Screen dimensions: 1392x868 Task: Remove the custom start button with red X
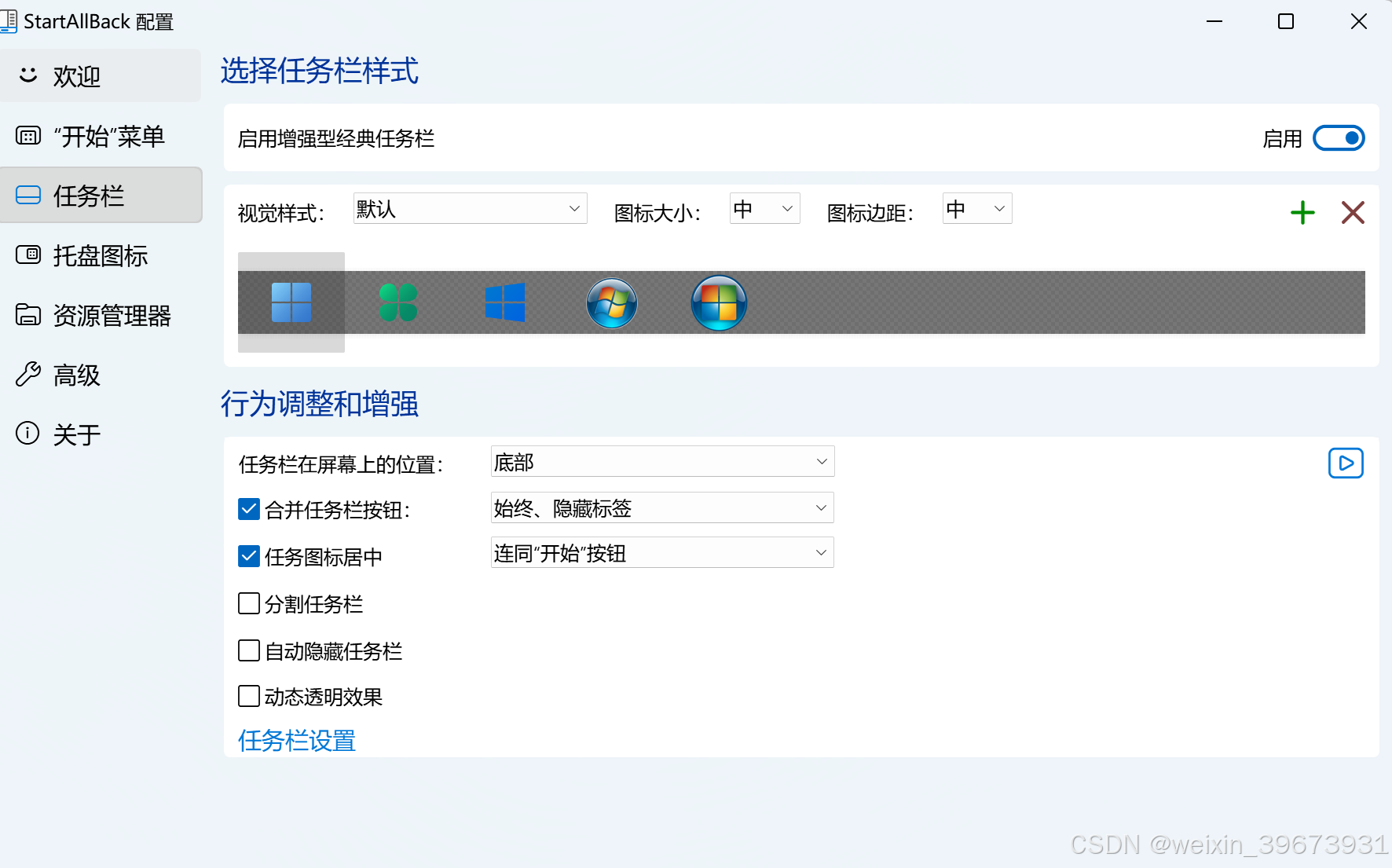[x=1353, y=212]
